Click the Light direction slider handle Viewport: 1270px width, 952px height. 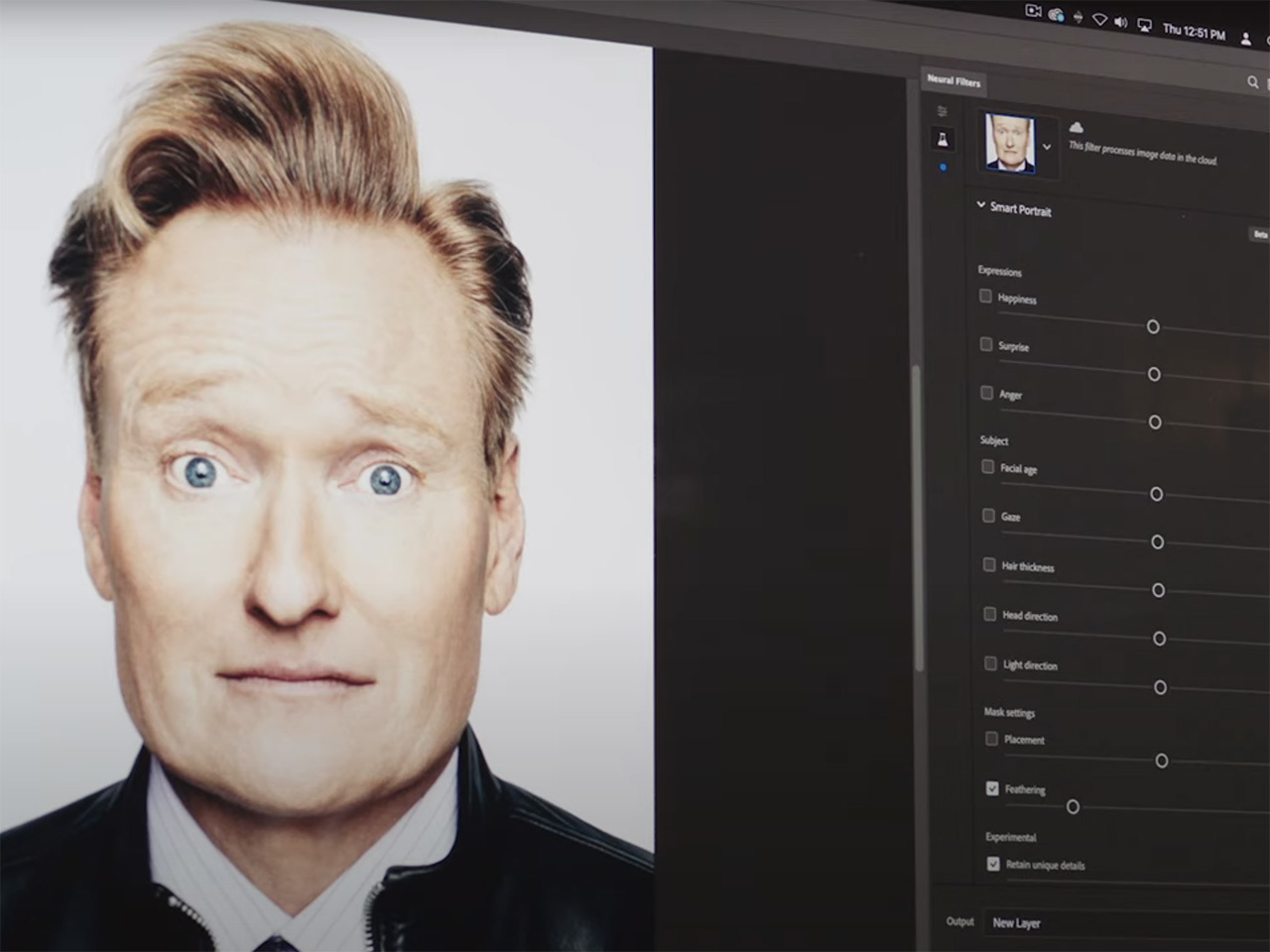click(1160, 687)
